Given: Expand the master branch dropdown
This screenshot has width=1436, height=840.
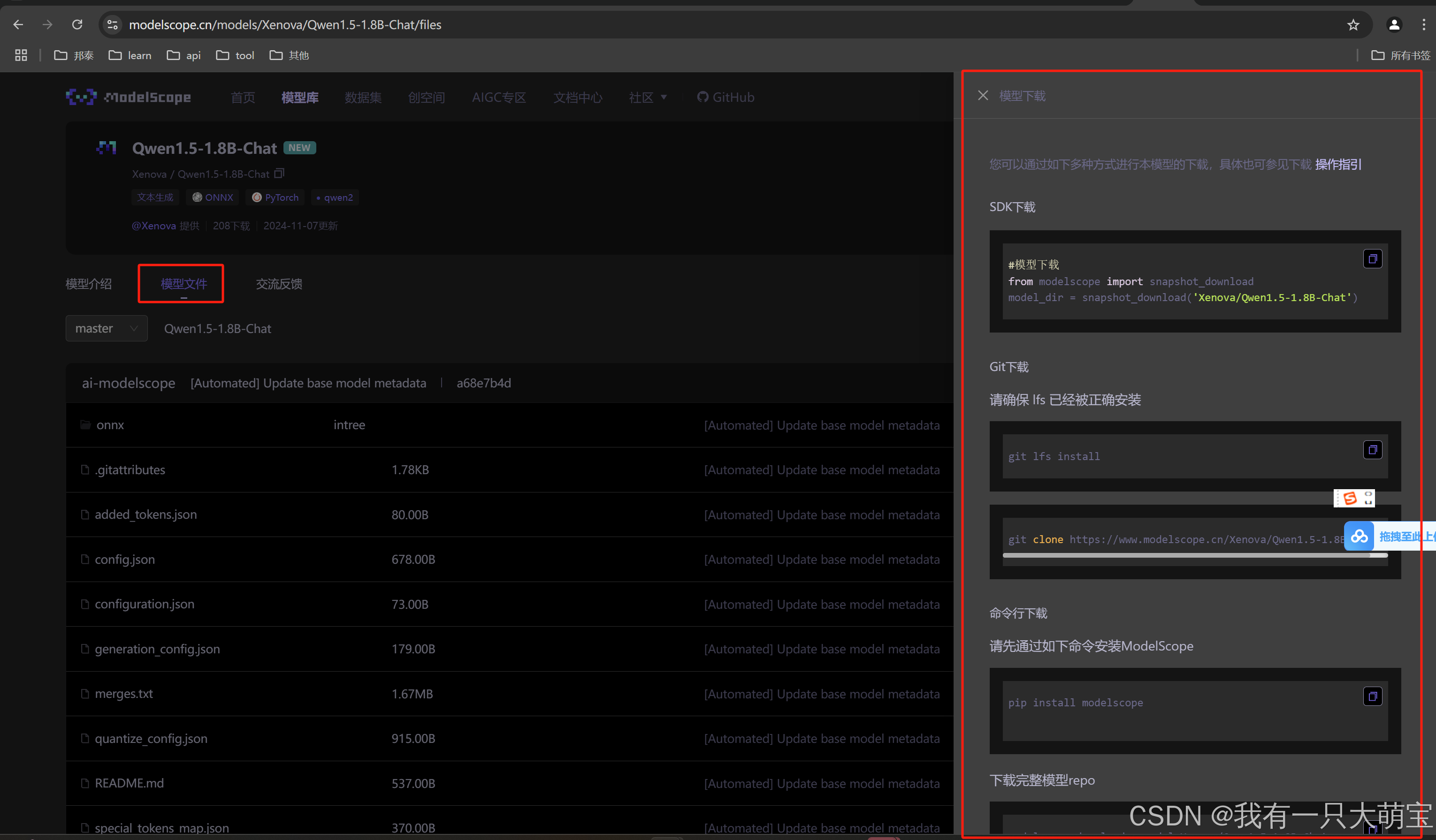Looking at the screenshot, I should point(107,329).
